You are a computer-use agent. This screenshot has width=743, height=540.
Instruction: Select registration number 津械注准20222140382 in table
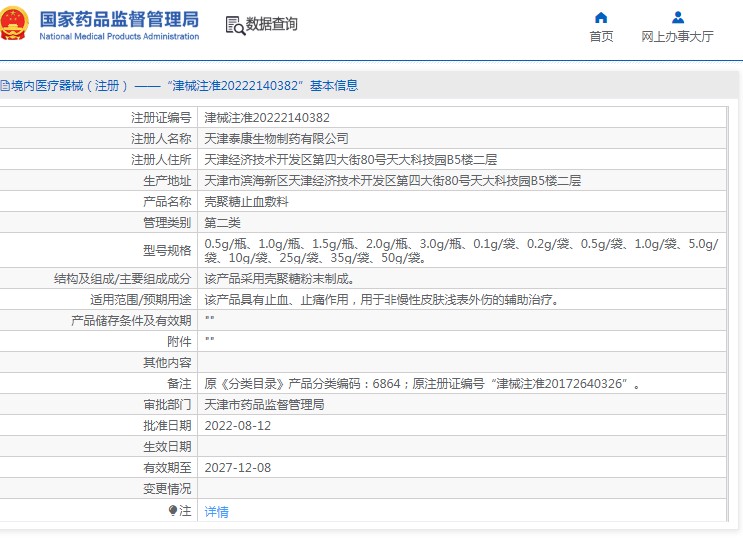[x=267, y=117]
